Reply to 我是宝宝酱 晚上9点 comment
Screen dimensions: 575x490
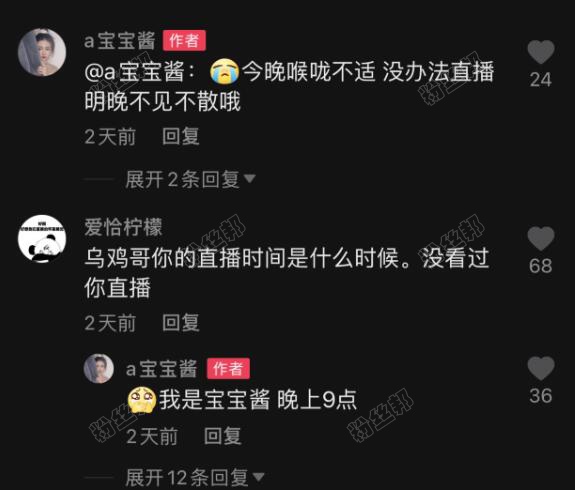pyautogui.click(x=223, y=436)
